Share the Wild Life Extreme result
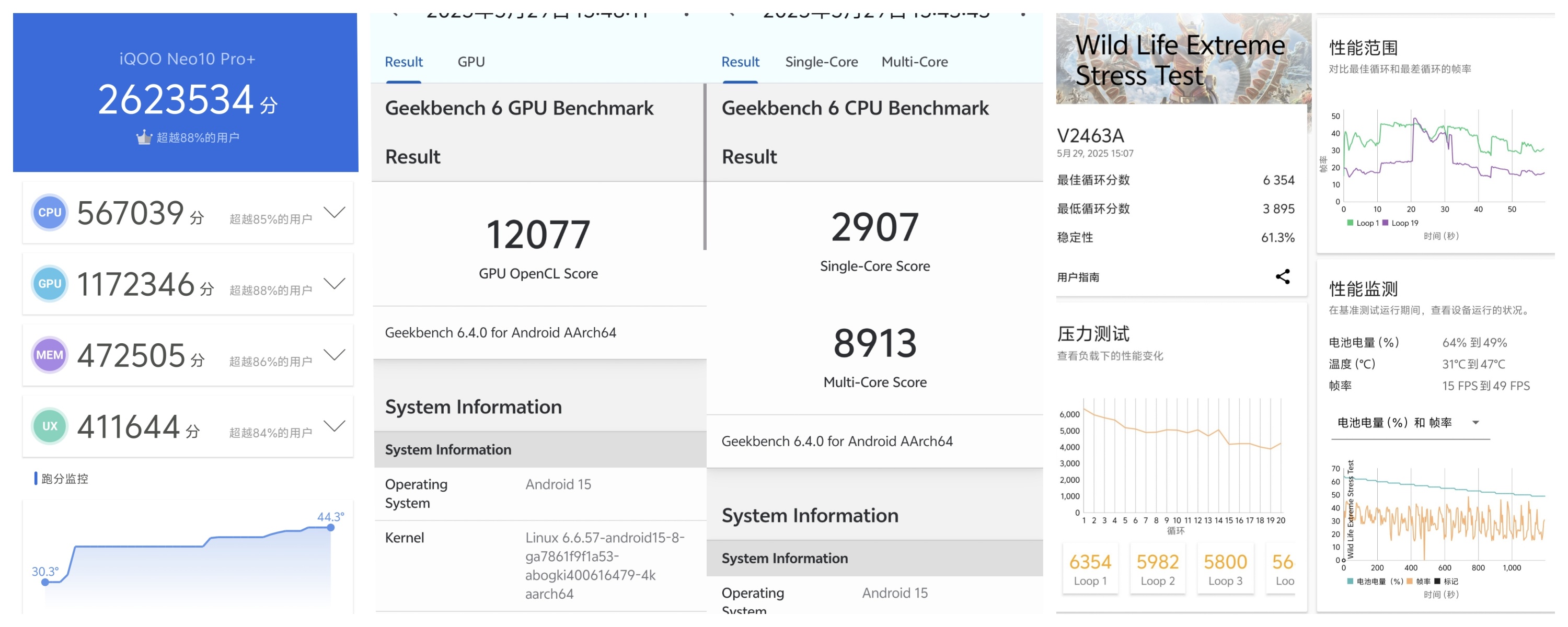Image resolution: width=1568 pixels, height=627 pixels. [1283, 276]
